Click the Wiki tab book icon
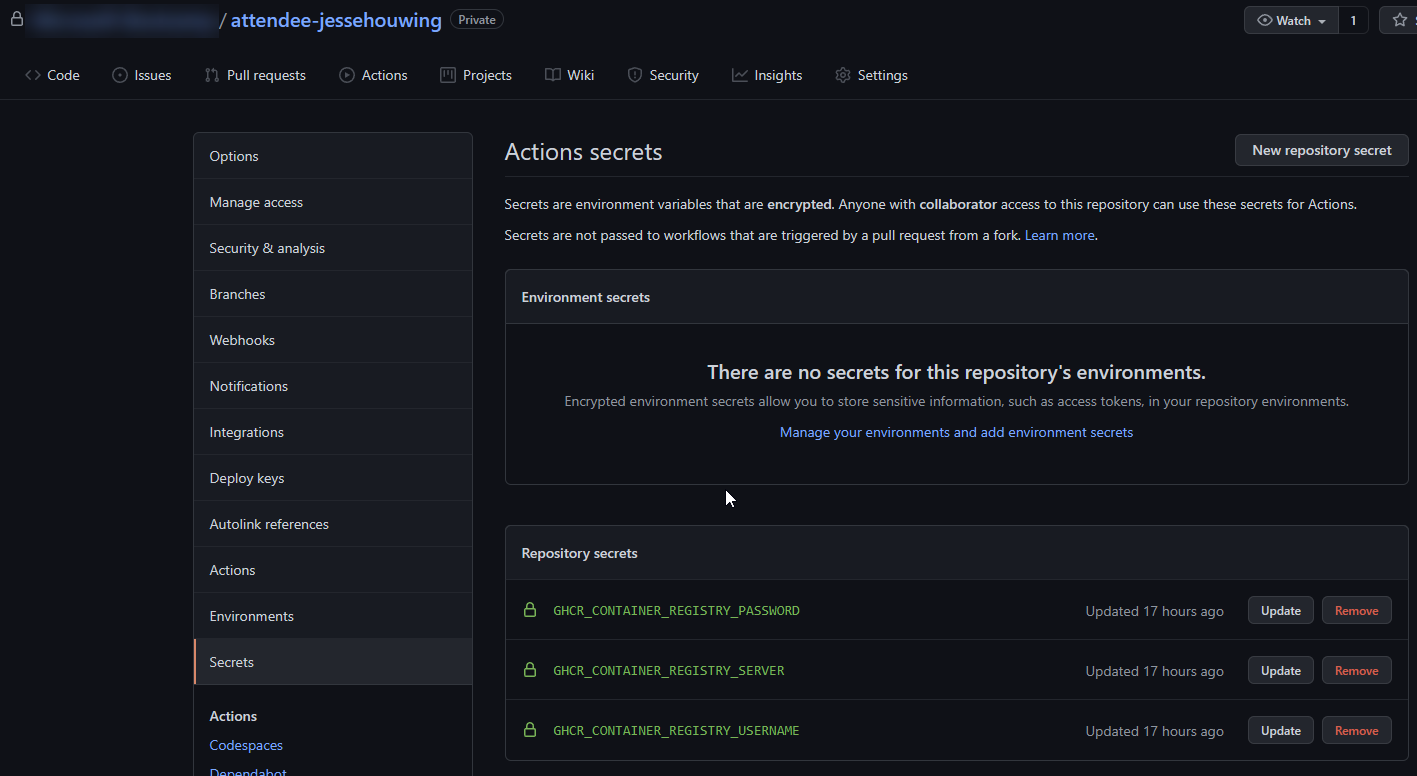Screen dimensions: 1417x776 [553, 75]
